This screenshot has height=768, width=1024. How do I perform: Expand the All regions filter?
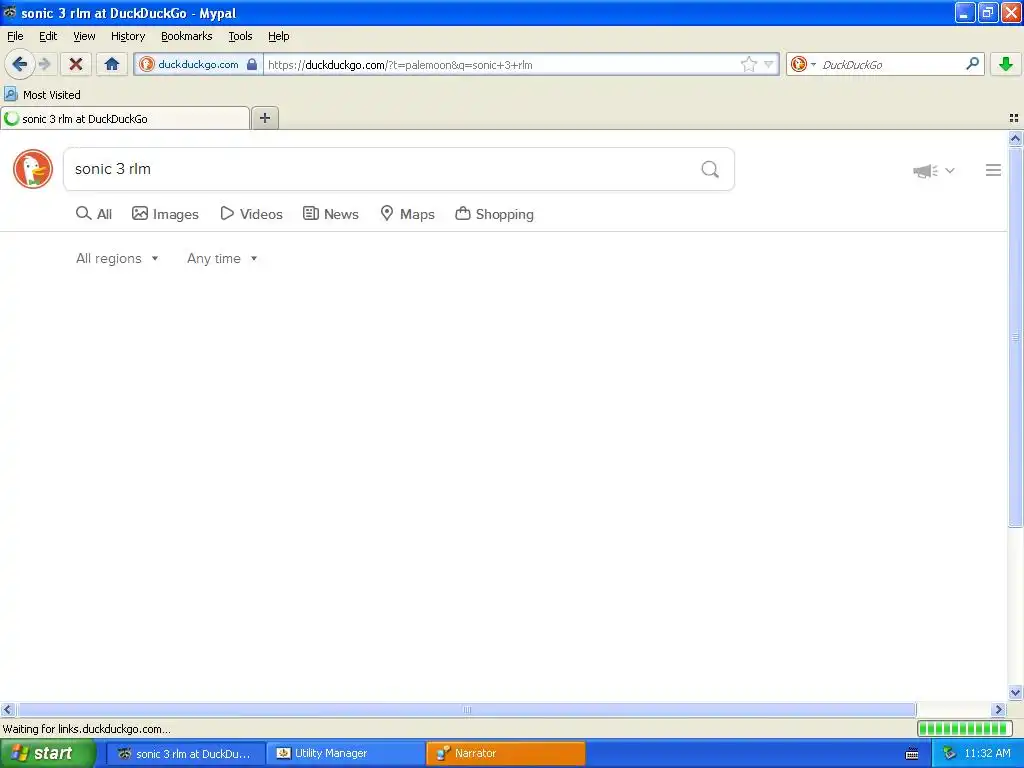pos(117,259)
